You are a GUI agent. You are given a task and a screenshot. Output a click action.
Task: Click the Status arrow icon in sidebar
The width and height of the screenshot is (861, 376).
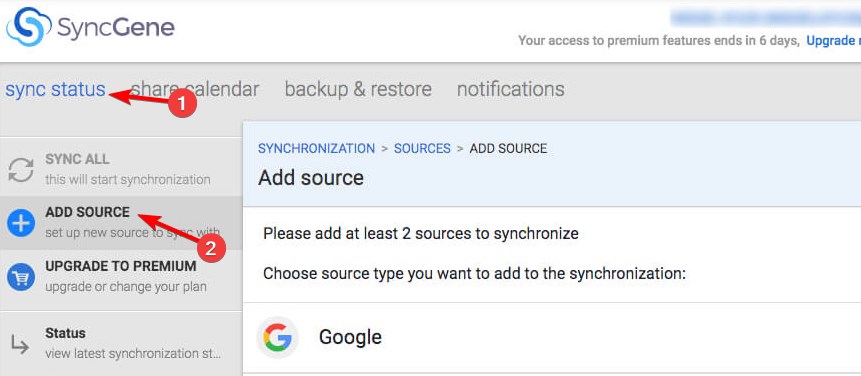point(21,344)
